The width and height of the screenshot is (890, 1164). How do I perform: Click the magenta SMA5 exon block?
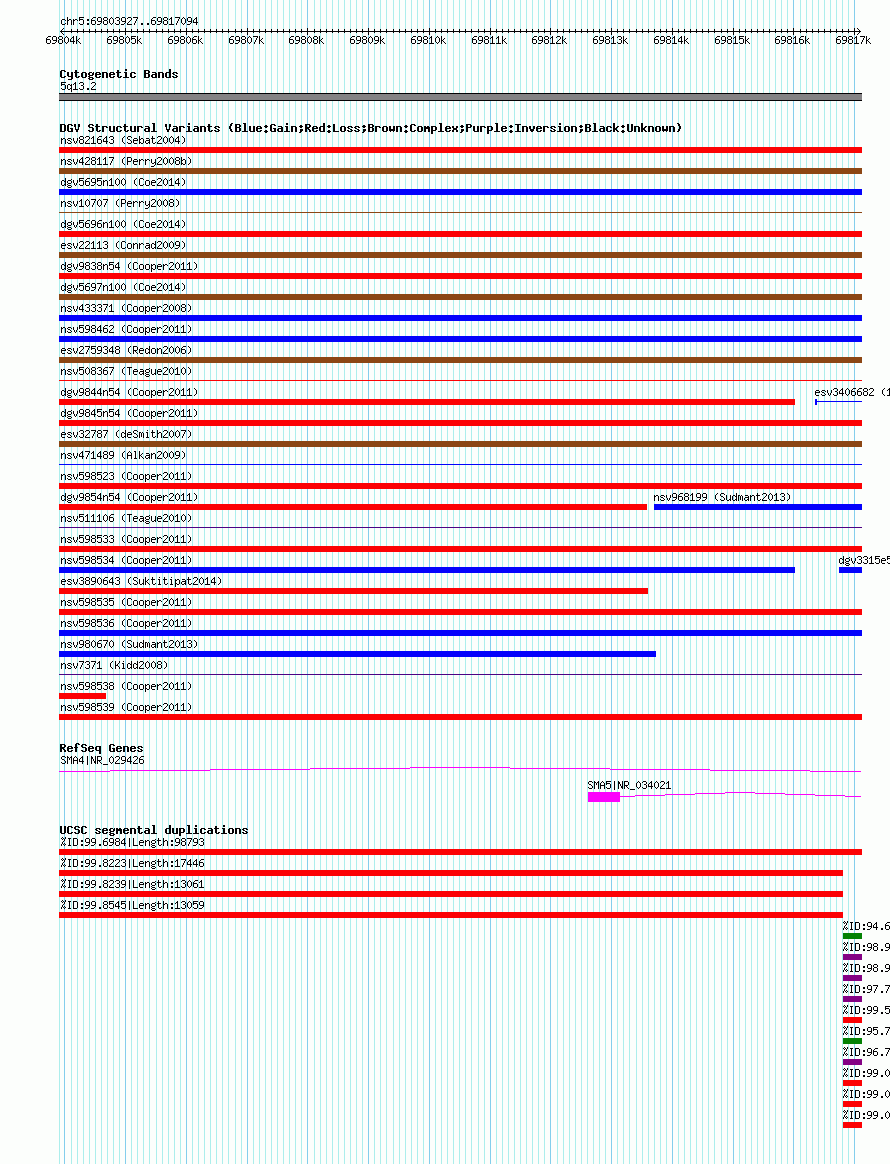[x=603, y=797]
